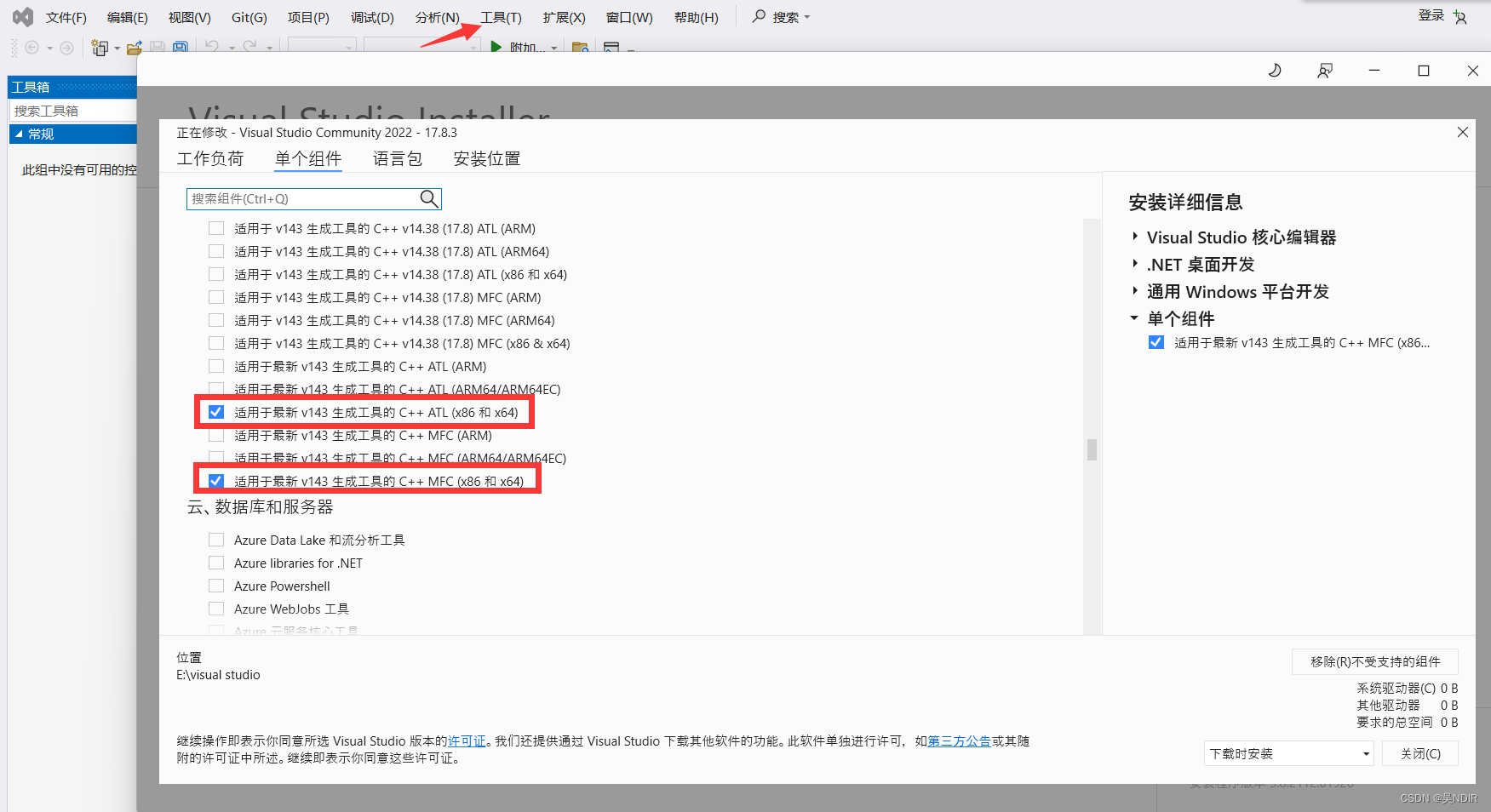
Task: Check C++ v14.38 MFC (x86 & x64)
Action: click(216, 343)
